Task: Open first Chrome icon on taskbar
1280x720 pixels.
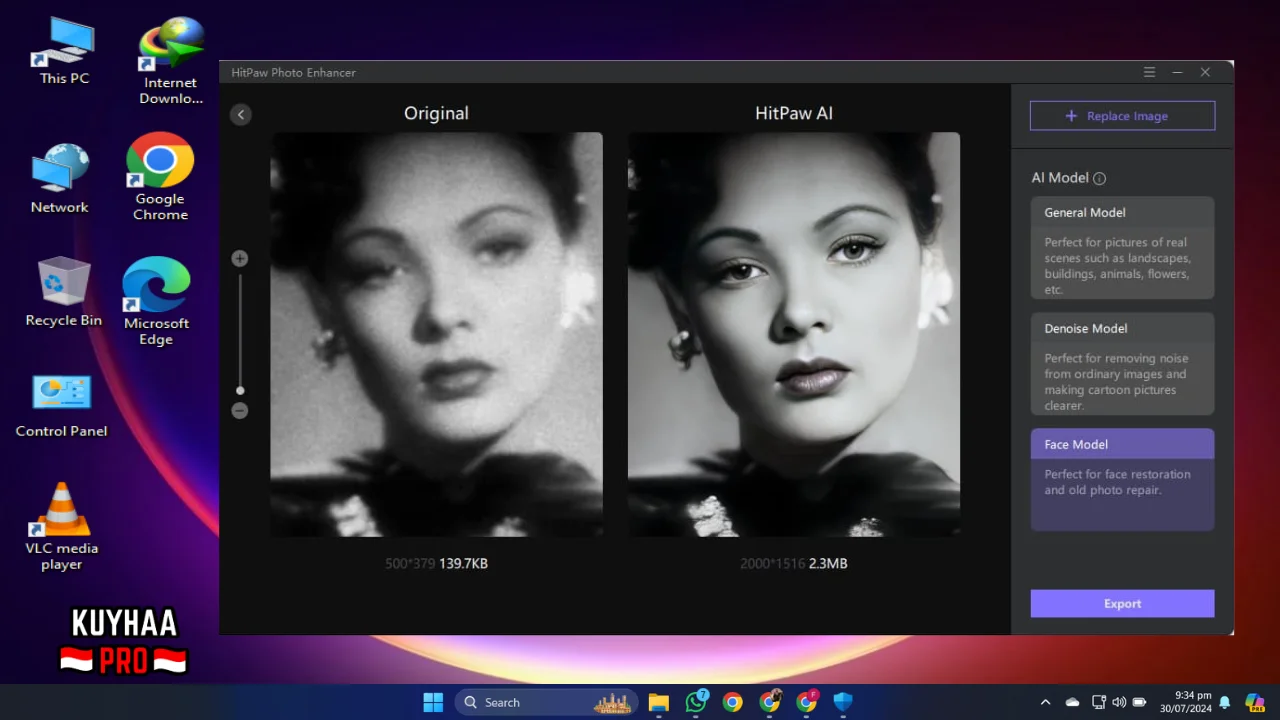Action: pyautogui.click(x=733, y=702)
